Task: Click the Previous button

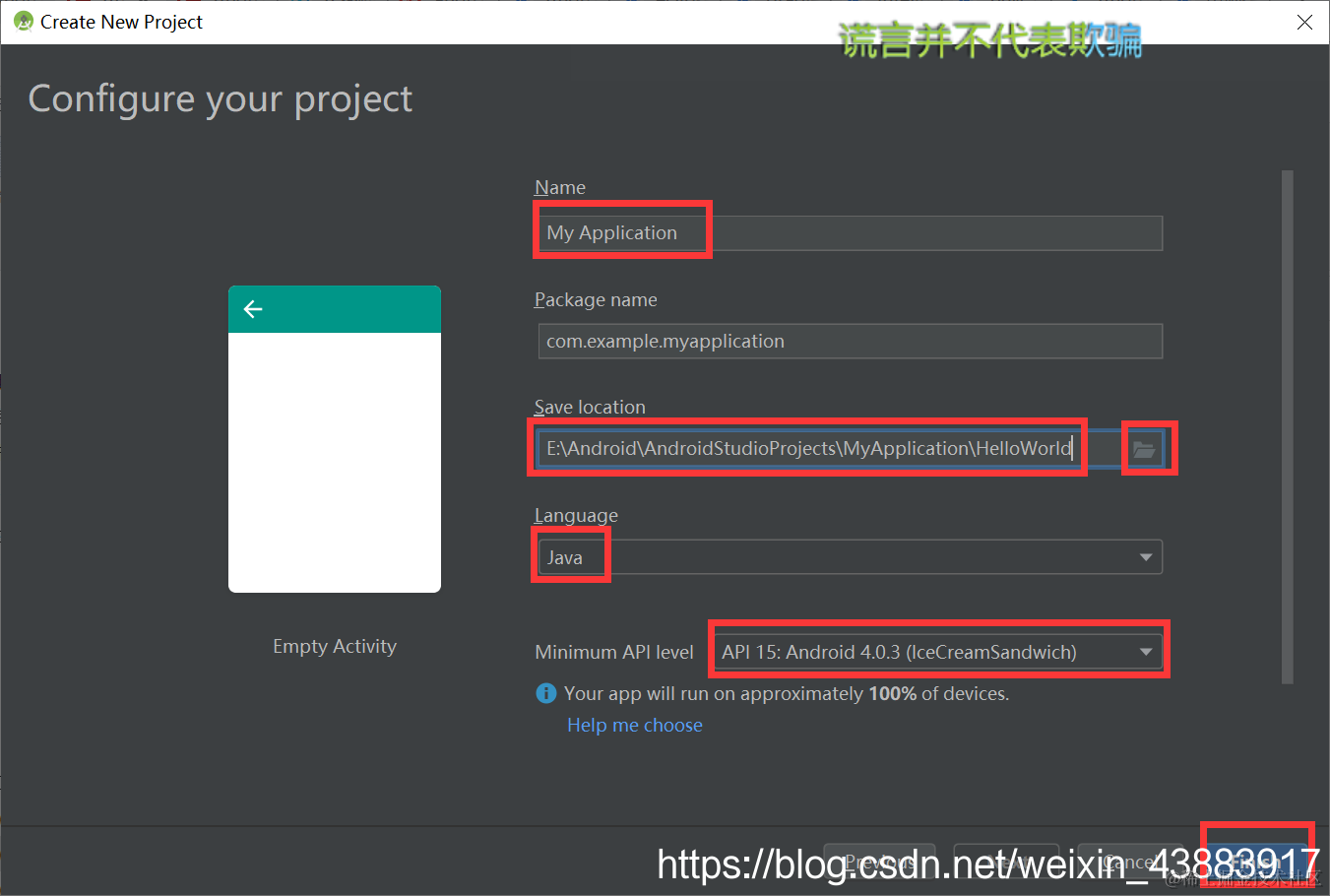Action: click(x=879, y=864)
